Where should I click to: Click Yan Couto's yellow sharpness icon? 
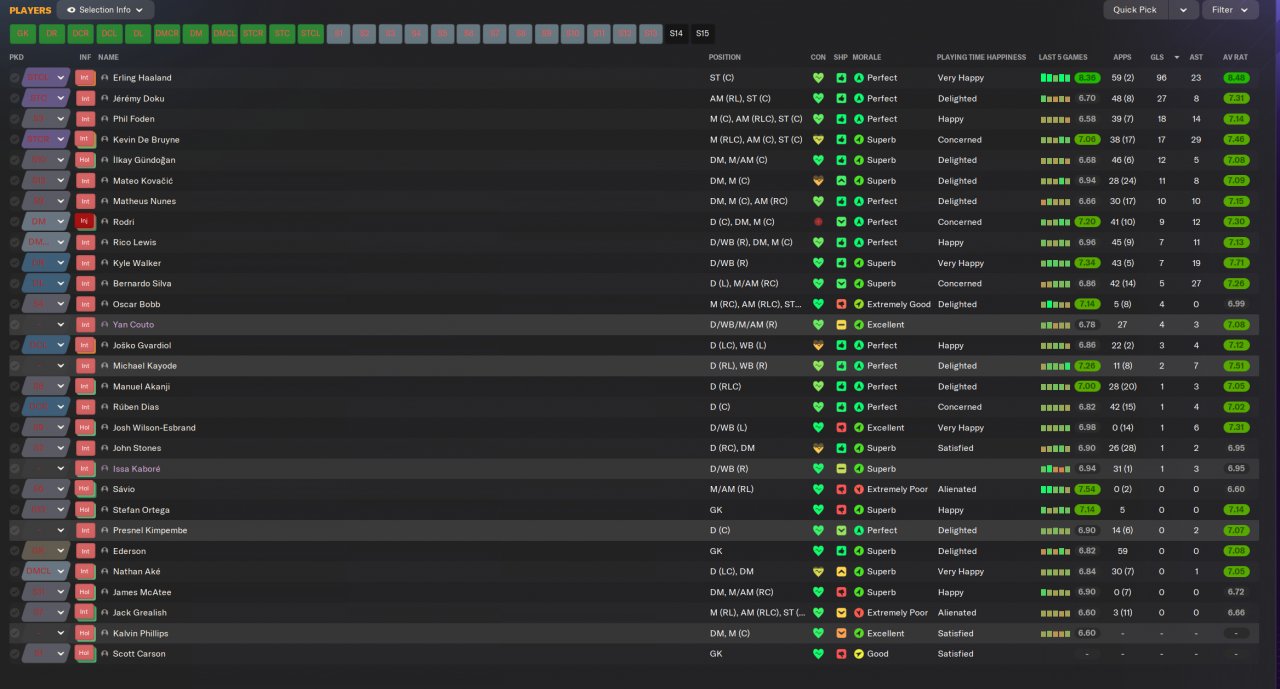(841, 325)
